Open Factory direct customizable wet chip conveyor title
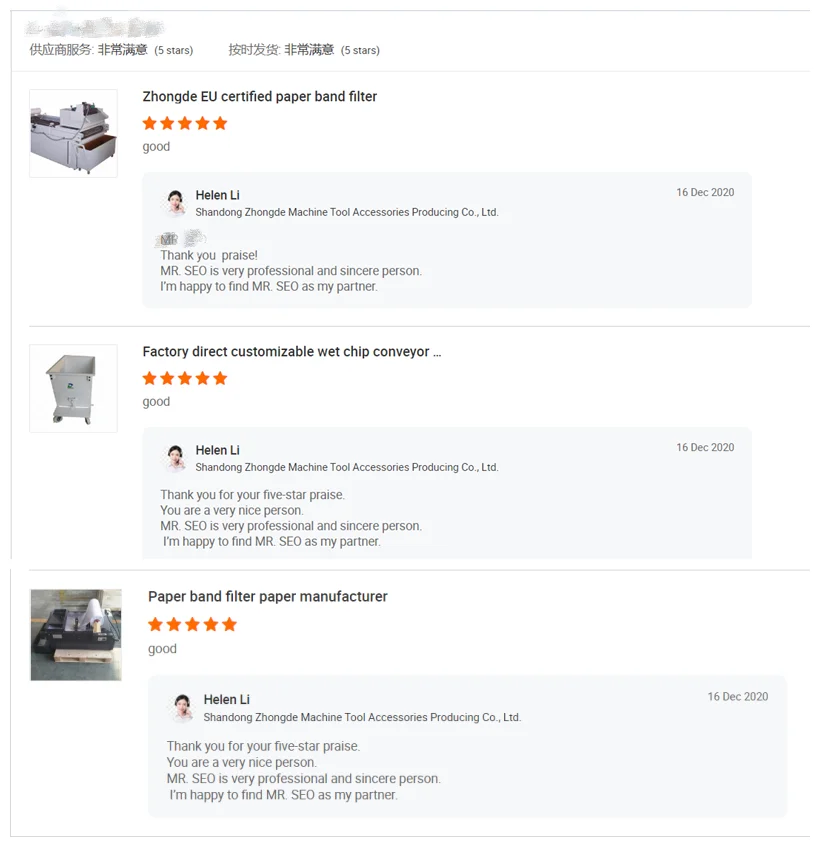This screenshot has width=820, height=847. click(x=292, y=352)
